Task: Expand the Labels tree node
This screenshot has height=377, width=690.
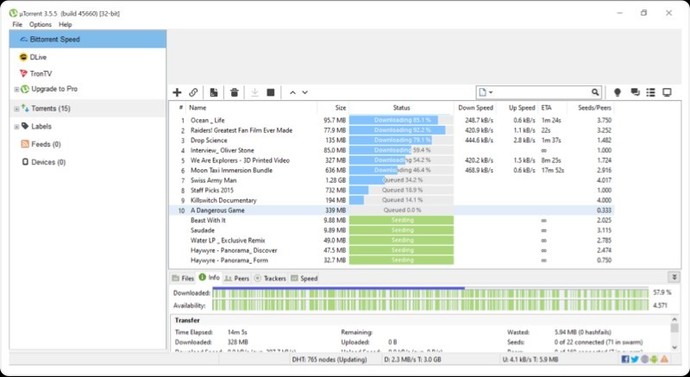Action: point(16,127)
